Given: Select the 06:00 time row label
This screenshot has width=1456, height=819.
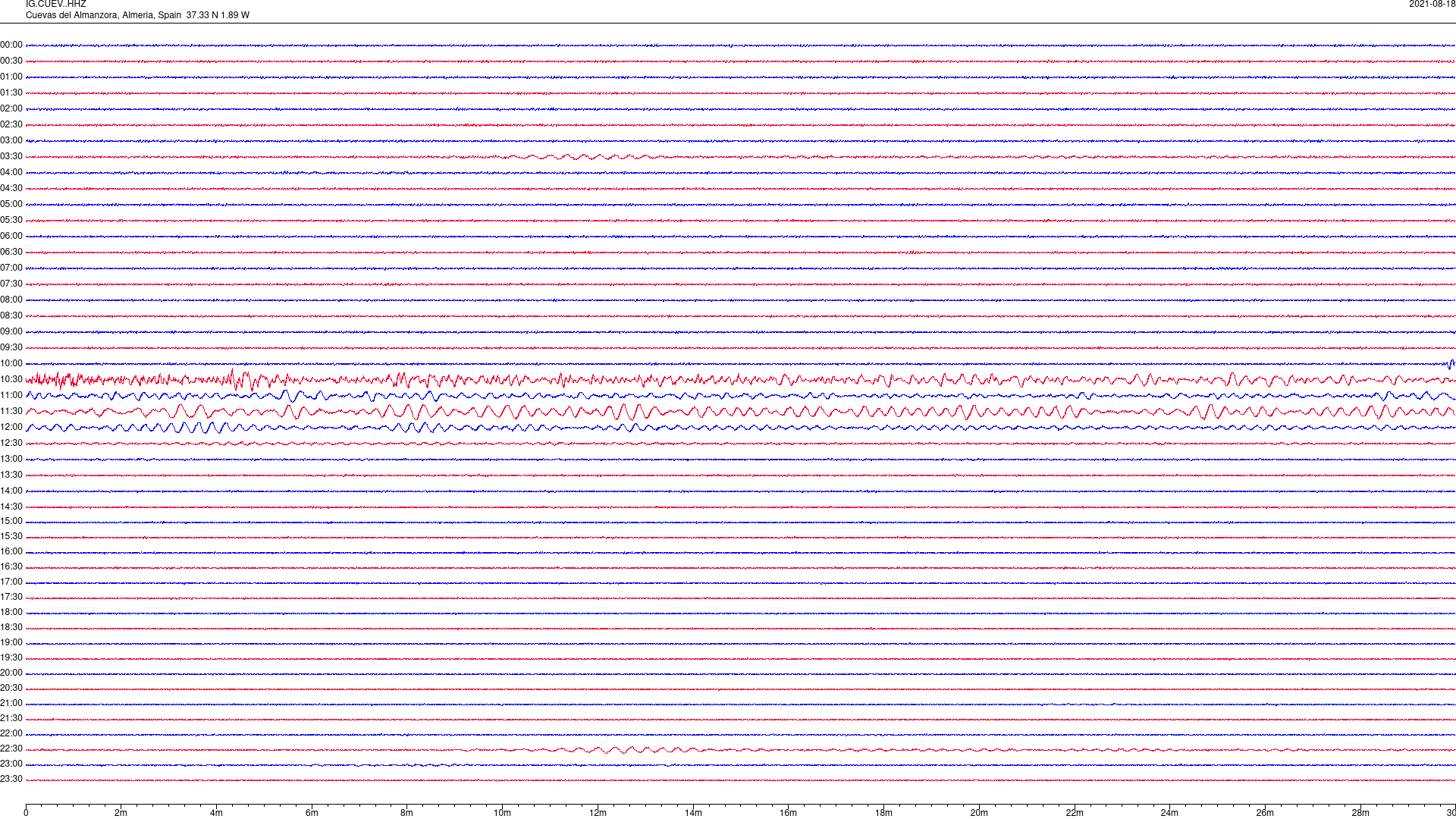Looking at the screenshot, I should 11,236.
